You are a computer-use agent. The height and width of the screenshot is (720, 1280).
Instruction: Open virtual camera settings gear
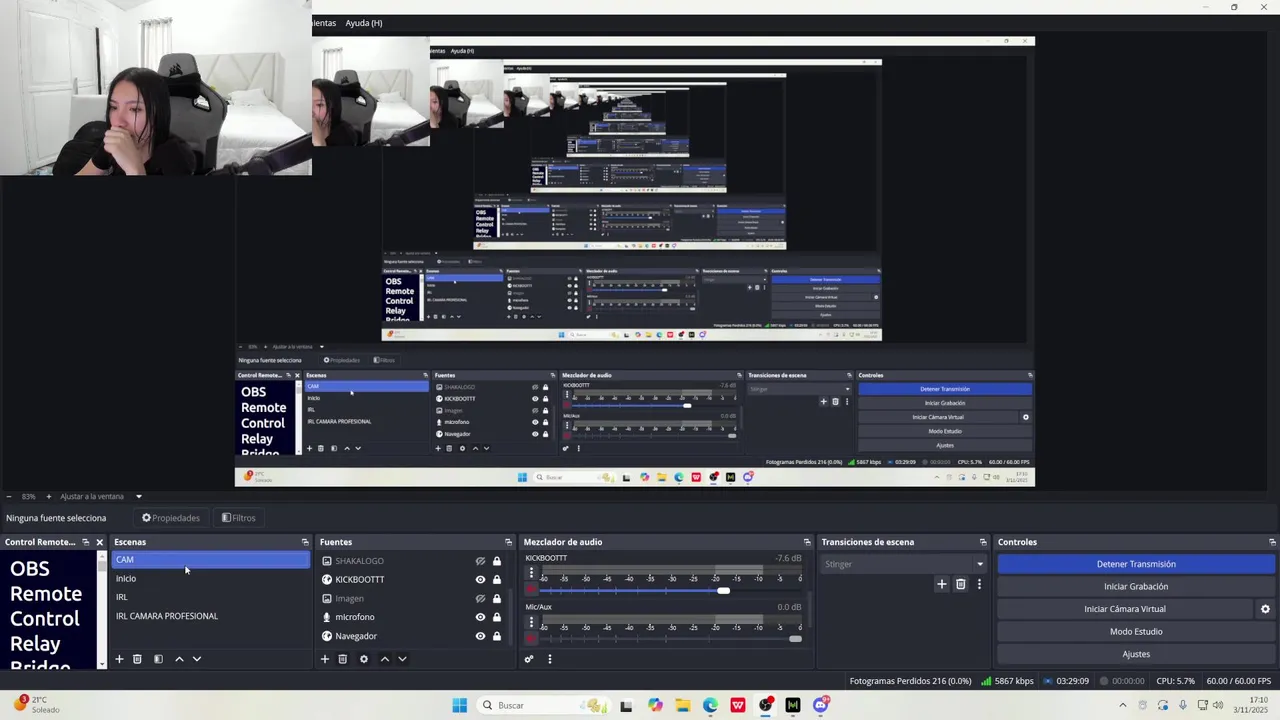1265,609
